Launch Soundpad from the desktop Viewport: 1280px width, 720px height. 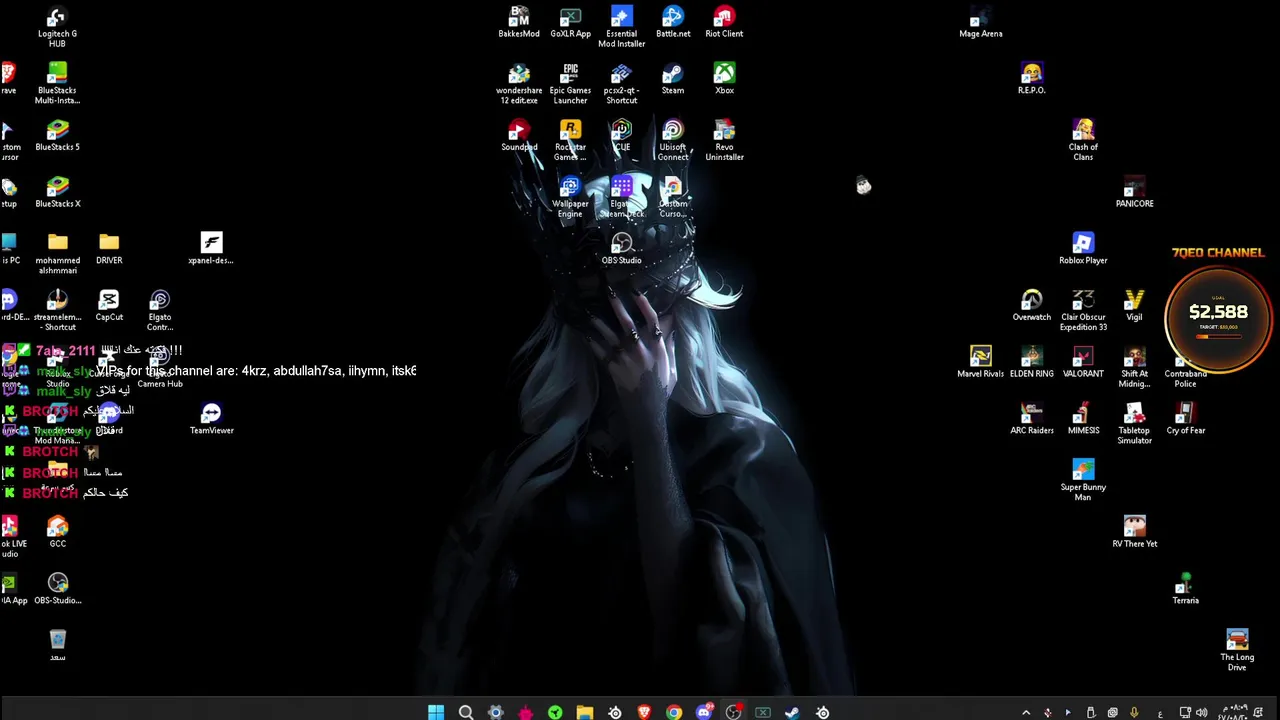point(518,136)
